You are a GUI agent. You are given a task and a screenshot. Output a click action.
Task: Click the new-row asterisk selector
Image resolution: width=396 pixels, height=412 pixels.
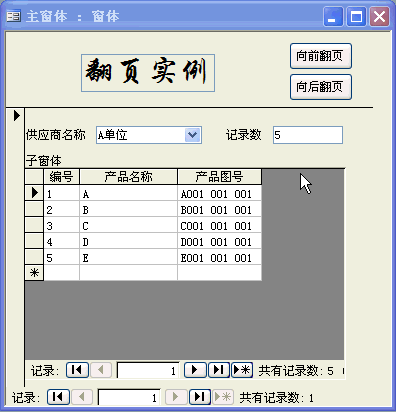pyautogui.click(x=34, y=273)
